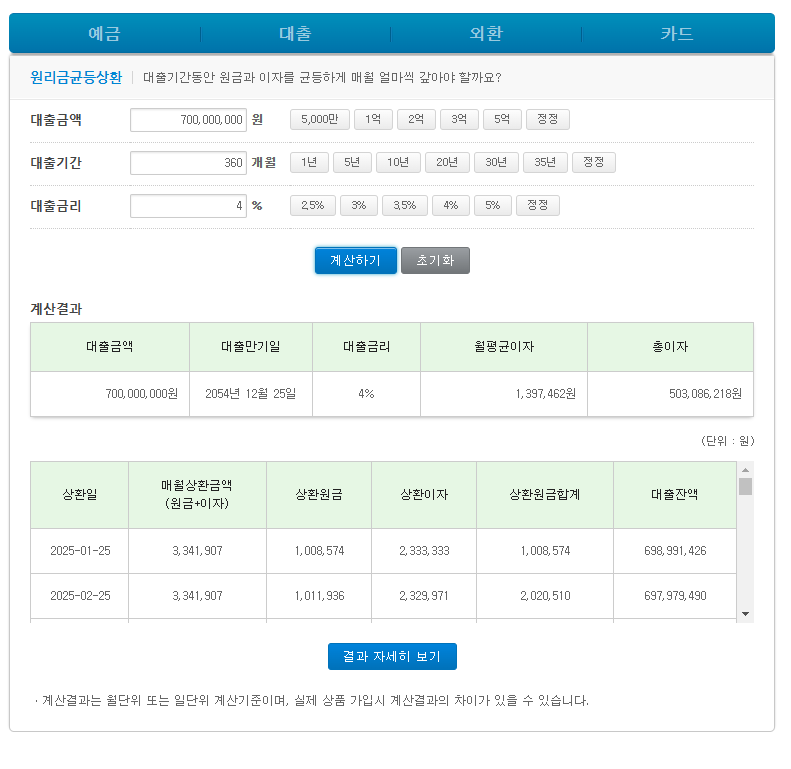
Task: Click the 원리금균등상환 heading
Action: (76, 78)
